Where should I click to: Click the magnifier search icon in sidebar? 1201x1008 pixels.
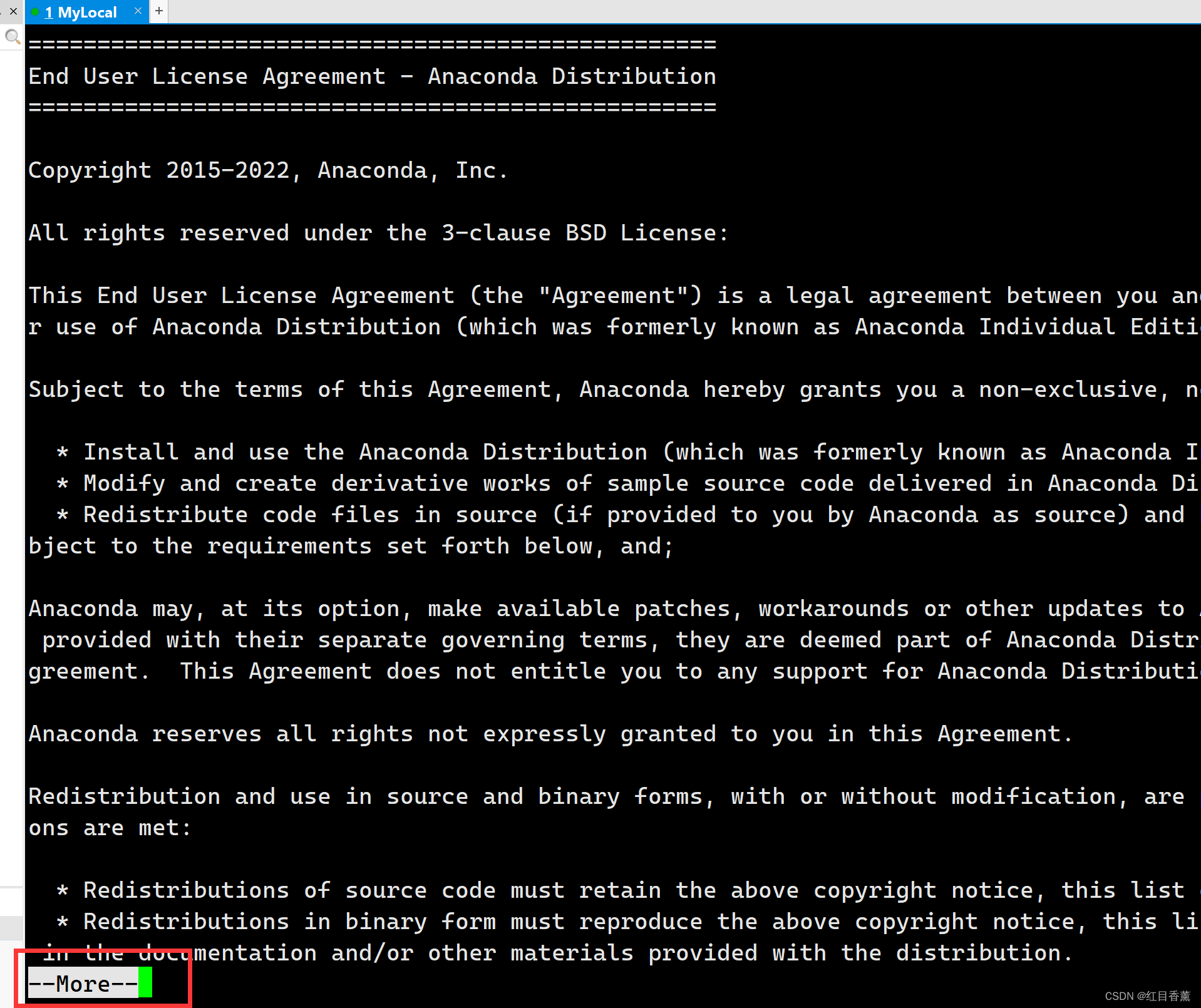[12, 37]
